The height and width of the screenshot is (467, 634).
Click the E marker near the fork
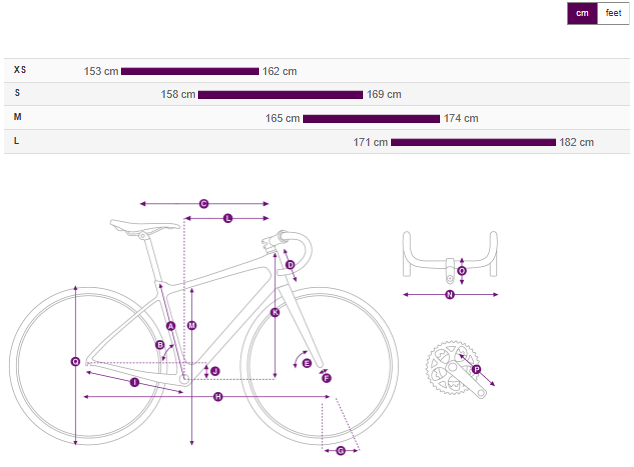point(307,363)
